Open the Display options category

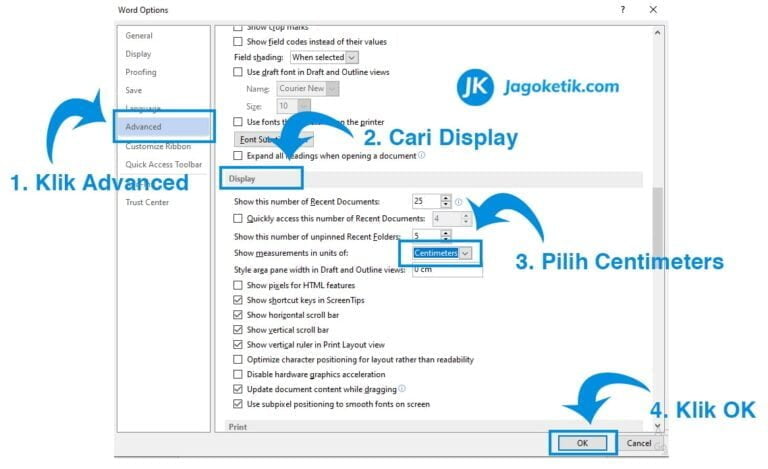(138, 54)
